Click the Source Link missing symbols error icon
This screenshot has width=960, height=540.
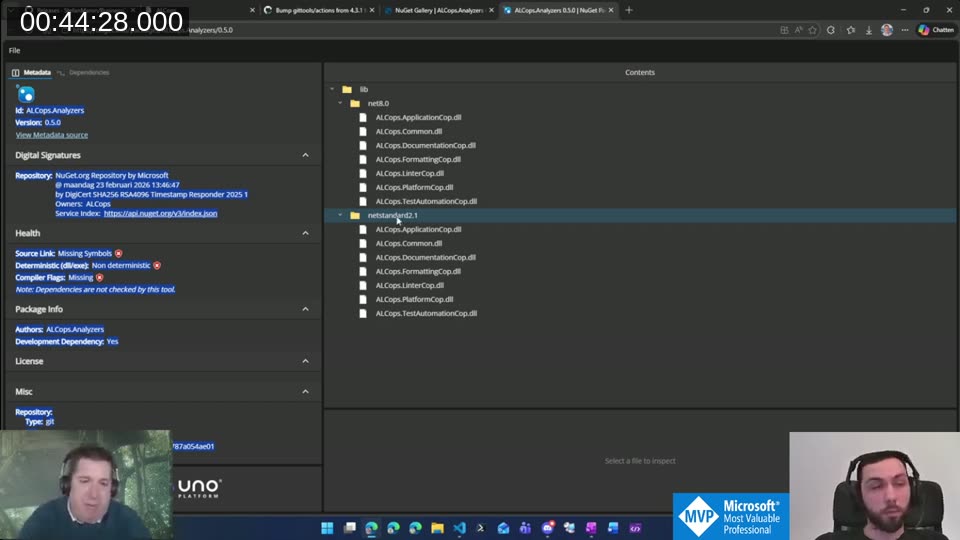pos(119,253)
